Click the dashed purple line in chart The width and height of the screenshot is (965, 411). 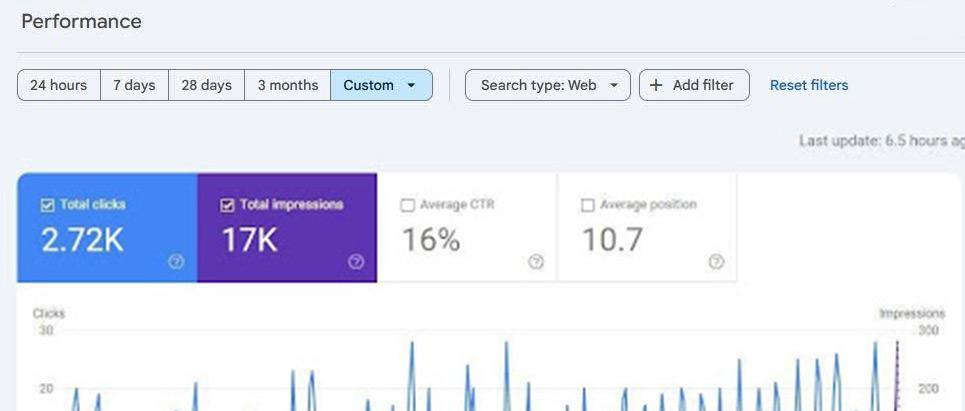coord(897,380)
